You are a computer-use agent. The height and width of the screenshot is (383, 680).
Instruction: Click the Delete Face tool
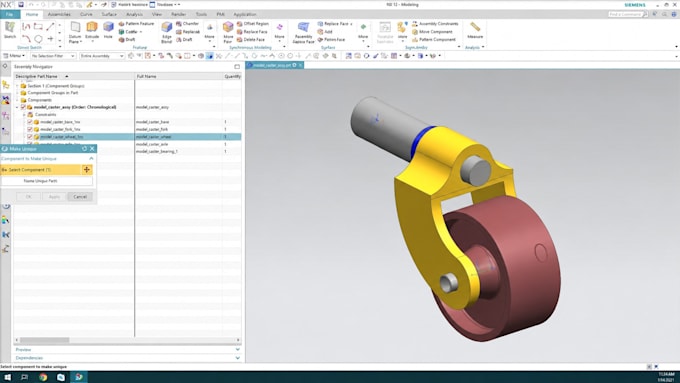click(x=251, y=39)
